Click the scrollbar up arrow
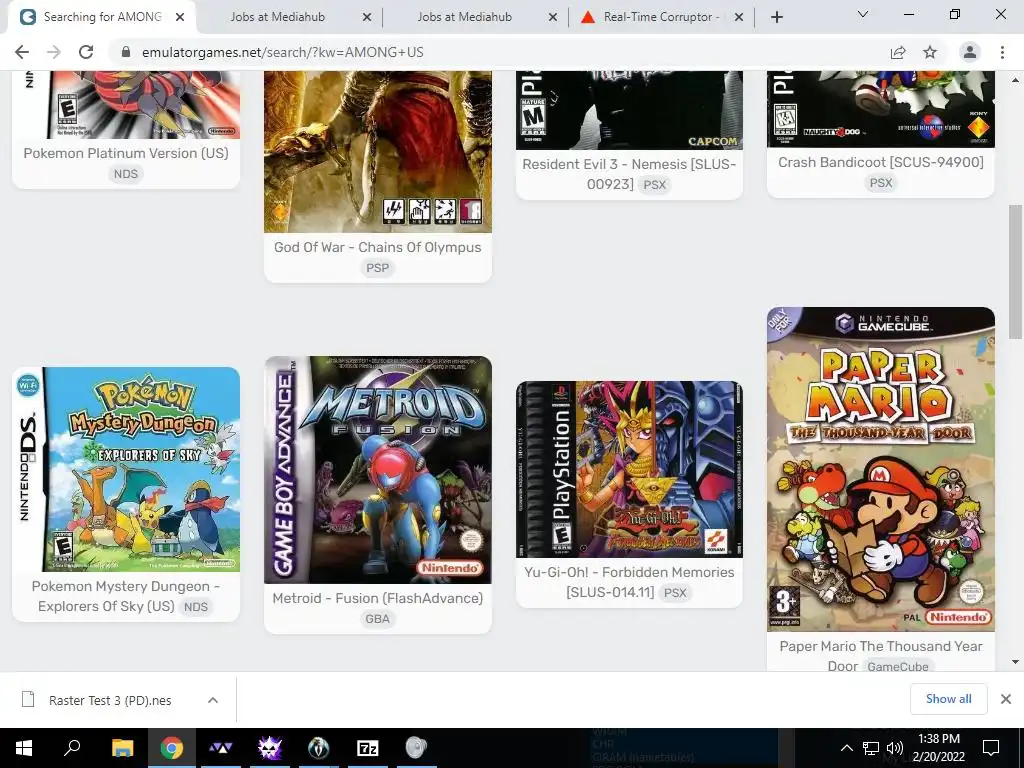Image resolution: width=1024 pixels, height=768 pixels. tap(1015, 79)
